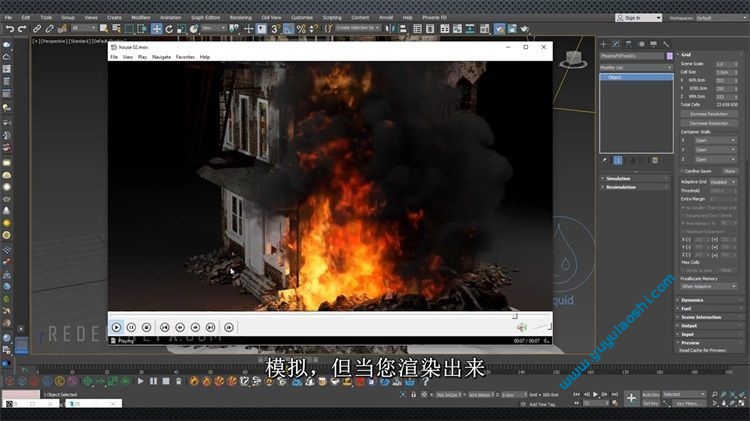
Task: Toggle the Angle Snap icon
Action: tap(288, 29)
